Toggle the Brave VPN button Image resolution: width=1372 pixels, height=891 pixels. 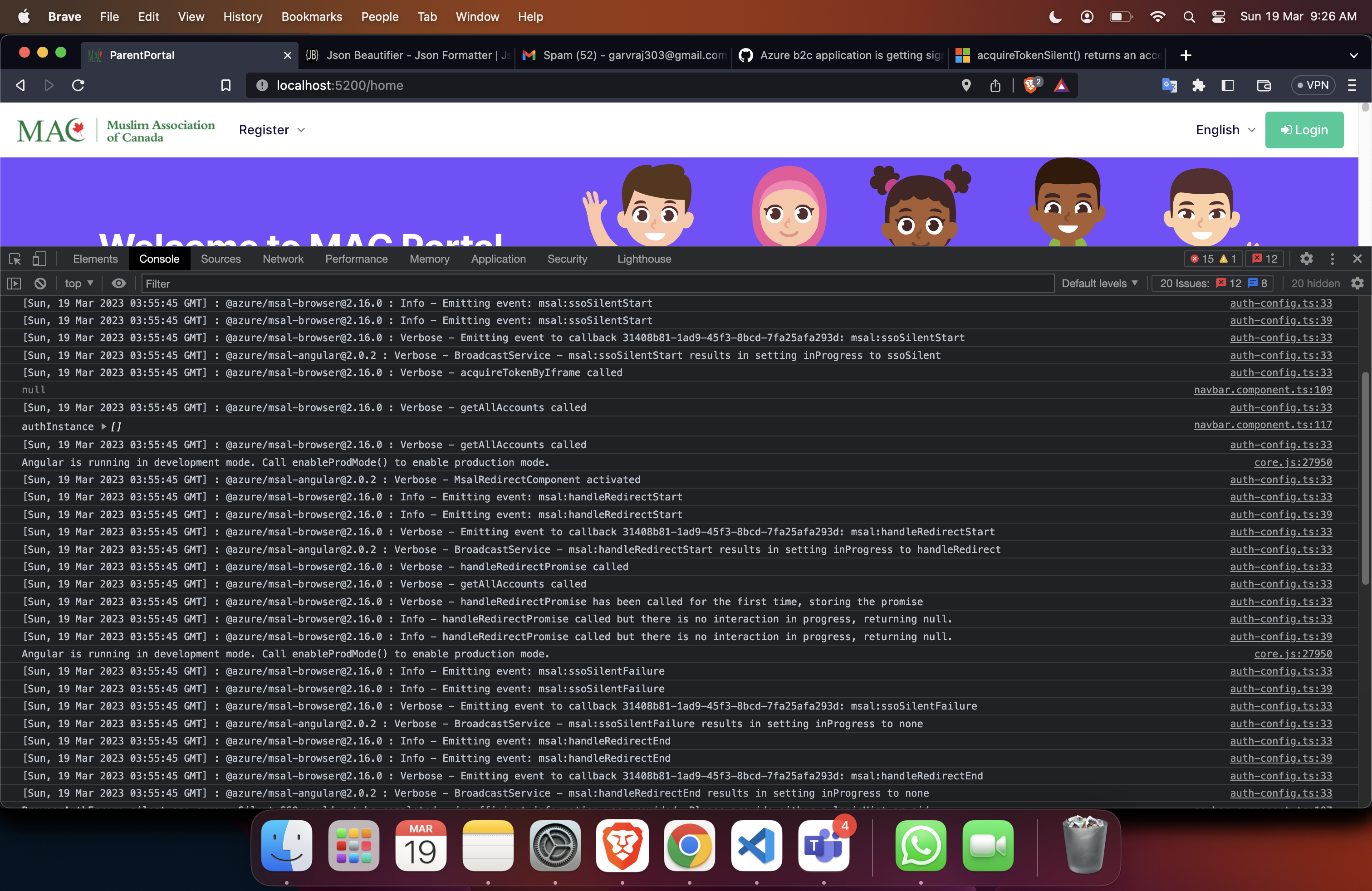pyautogui.click(x=1313, y=85)
